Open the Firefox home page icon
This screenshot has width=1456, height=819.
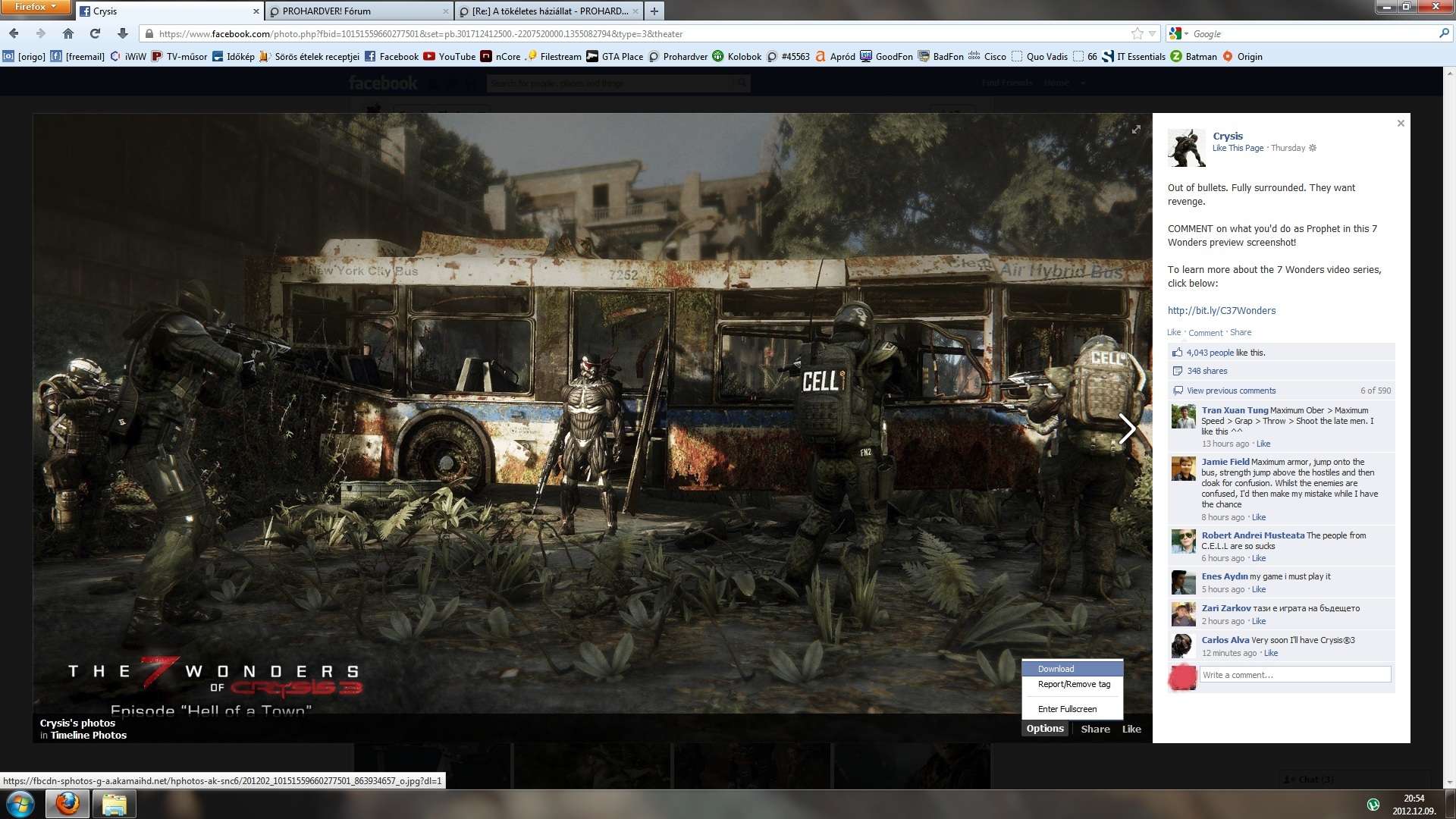coord(68,33)
